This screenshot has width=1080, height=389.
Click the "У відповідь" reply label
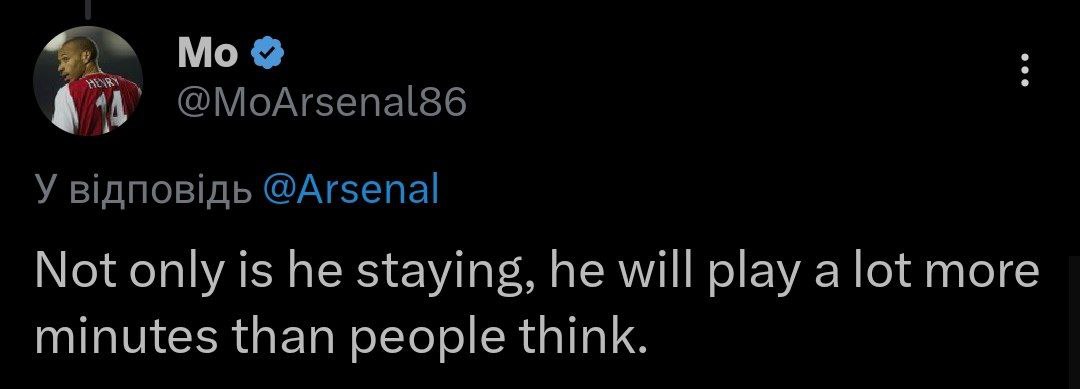click(x=144, y=191)
